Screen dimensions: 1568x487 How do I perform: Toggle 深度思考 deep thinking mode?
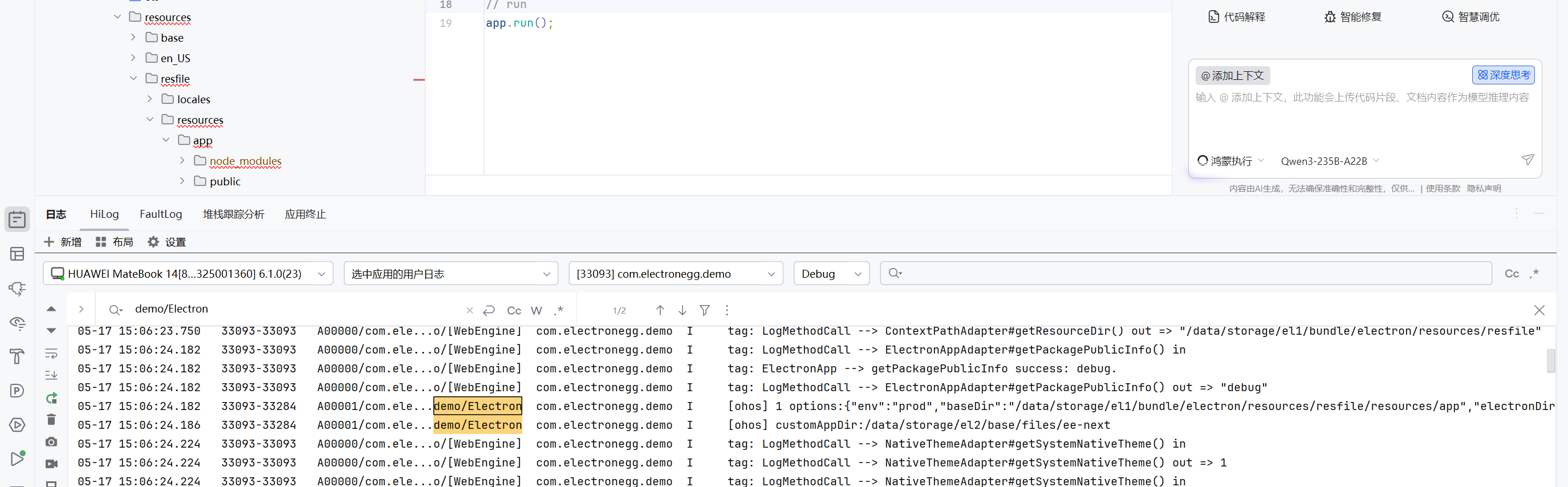click(x=1503, y=75)
